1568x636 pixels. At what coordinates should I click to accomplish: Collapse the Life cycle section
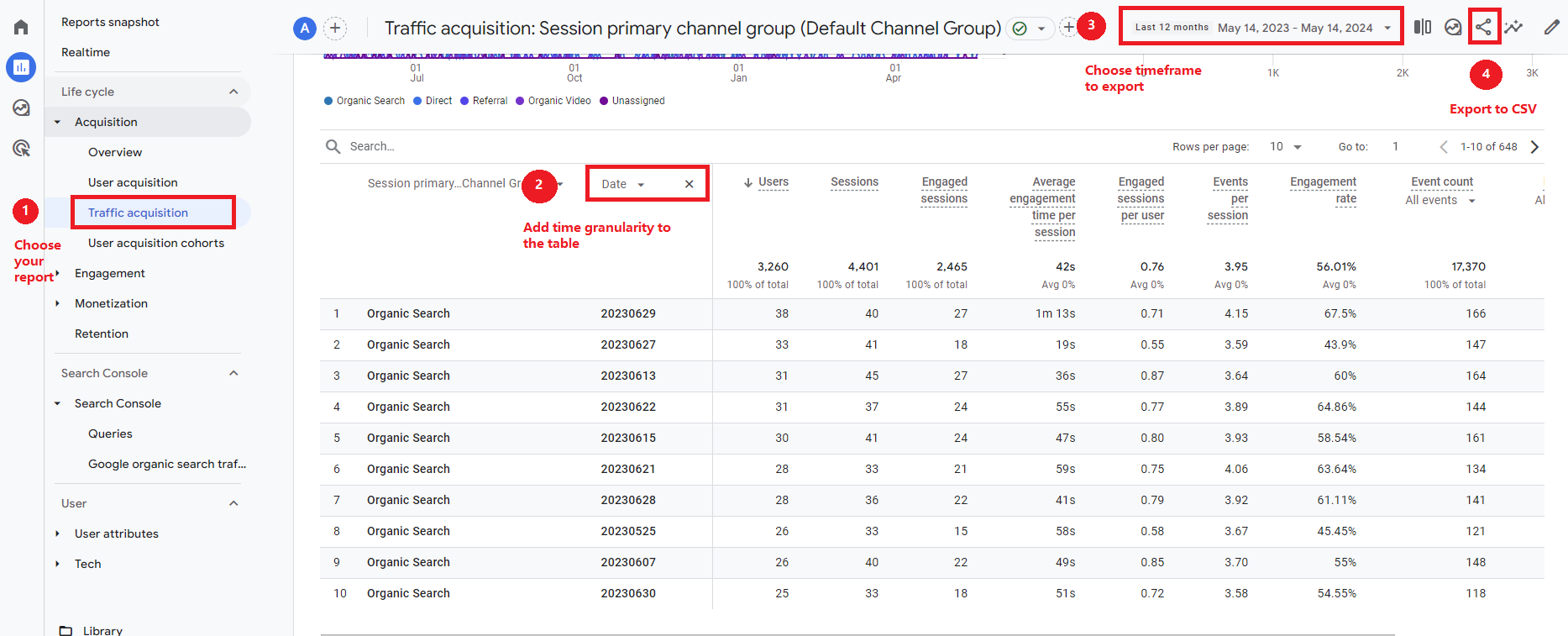pos(233,92)
